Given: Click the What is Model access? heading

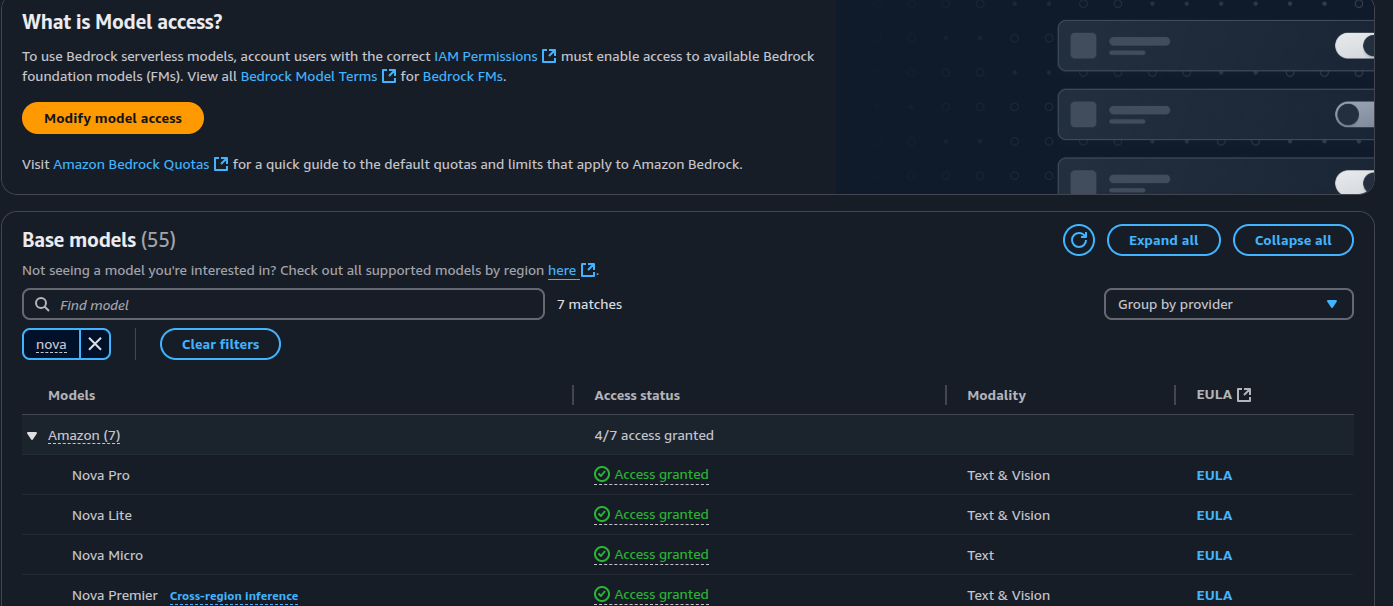Looking at the screenshot, I should point(122,22).
